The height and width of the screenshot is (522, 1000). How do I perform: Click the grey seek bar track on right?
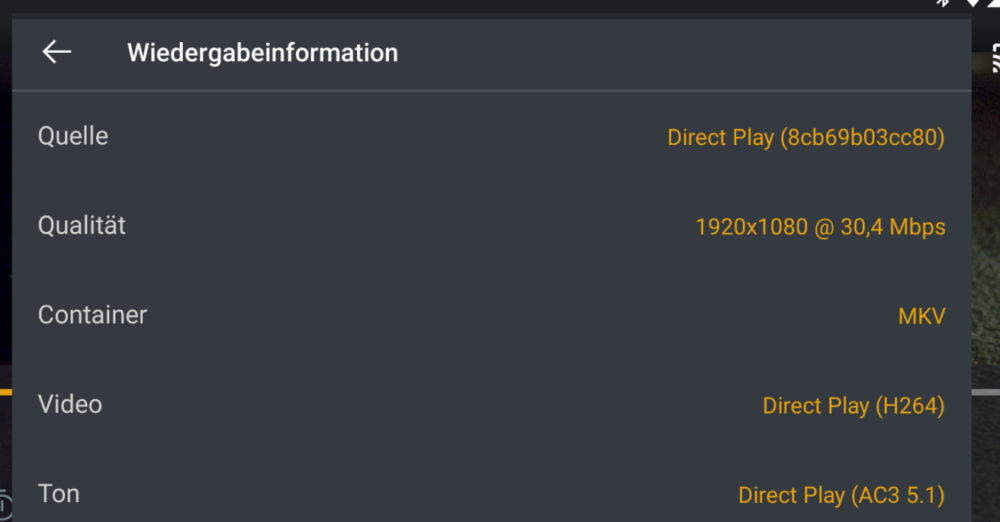click(x=986, y=392)
